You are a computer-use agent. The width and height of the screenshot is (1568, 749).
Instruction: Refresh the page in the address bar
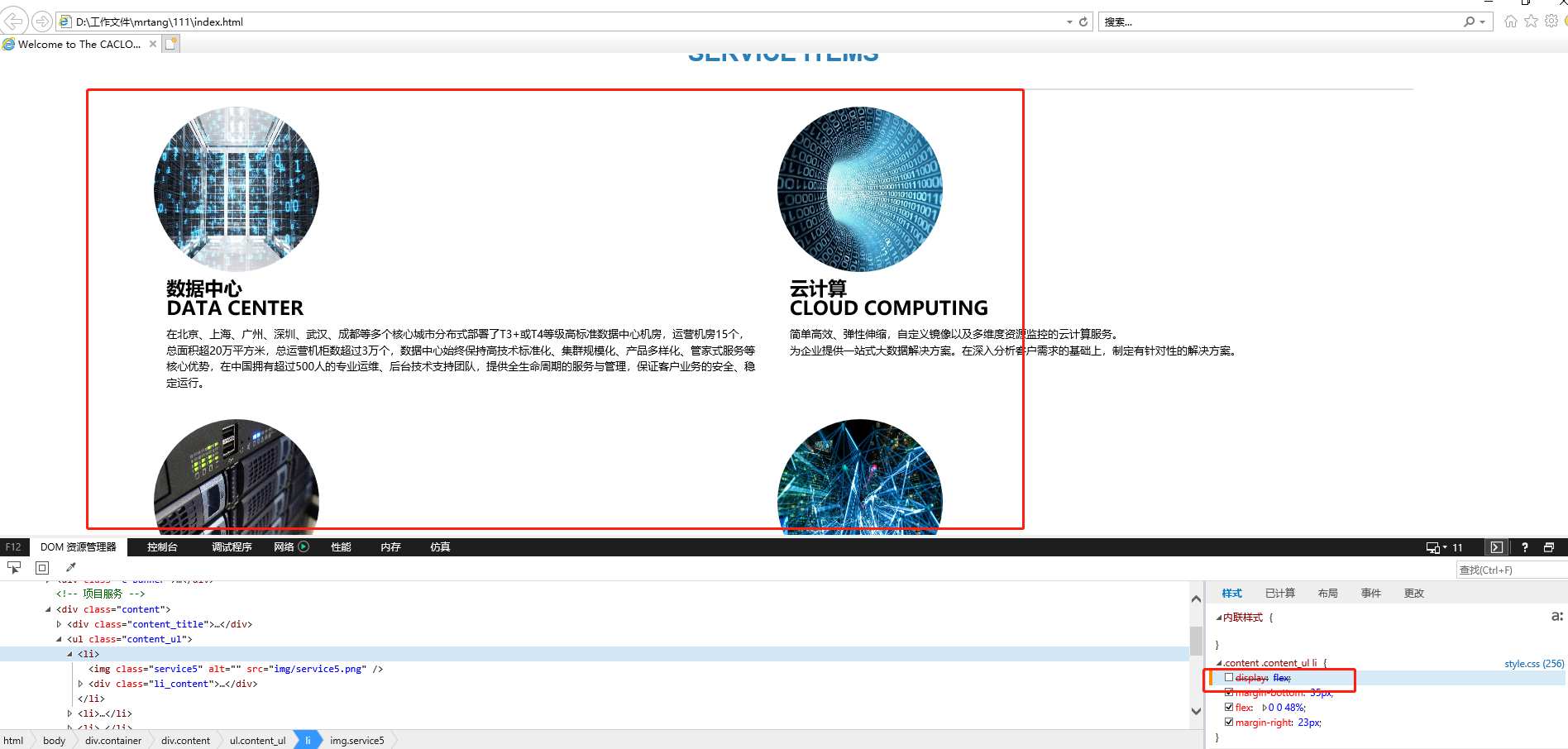(x=1083, y=21)
